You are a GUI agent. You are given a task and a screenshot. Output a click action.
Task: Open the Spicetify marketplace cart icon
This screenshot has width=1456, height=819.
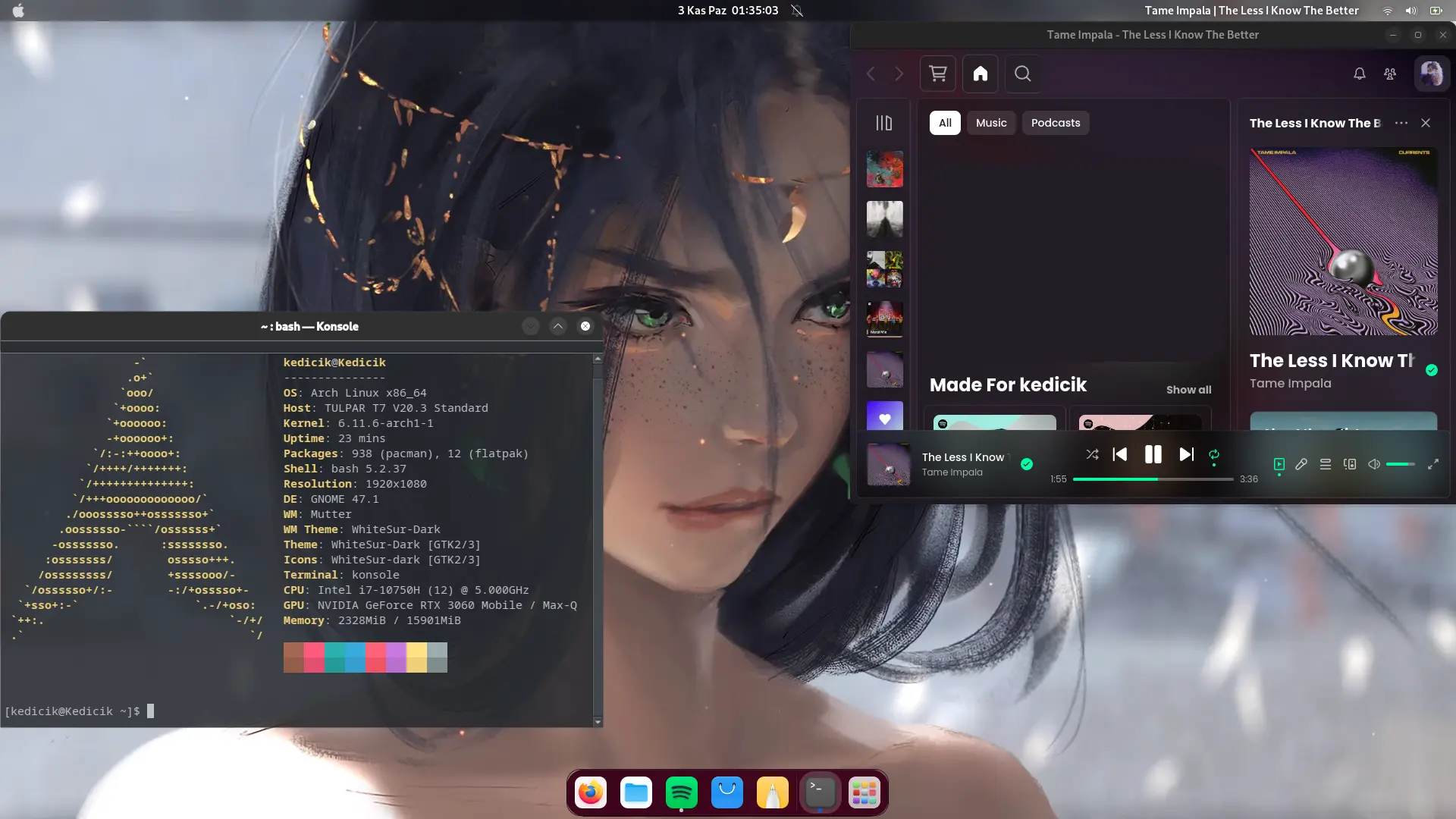938,74
